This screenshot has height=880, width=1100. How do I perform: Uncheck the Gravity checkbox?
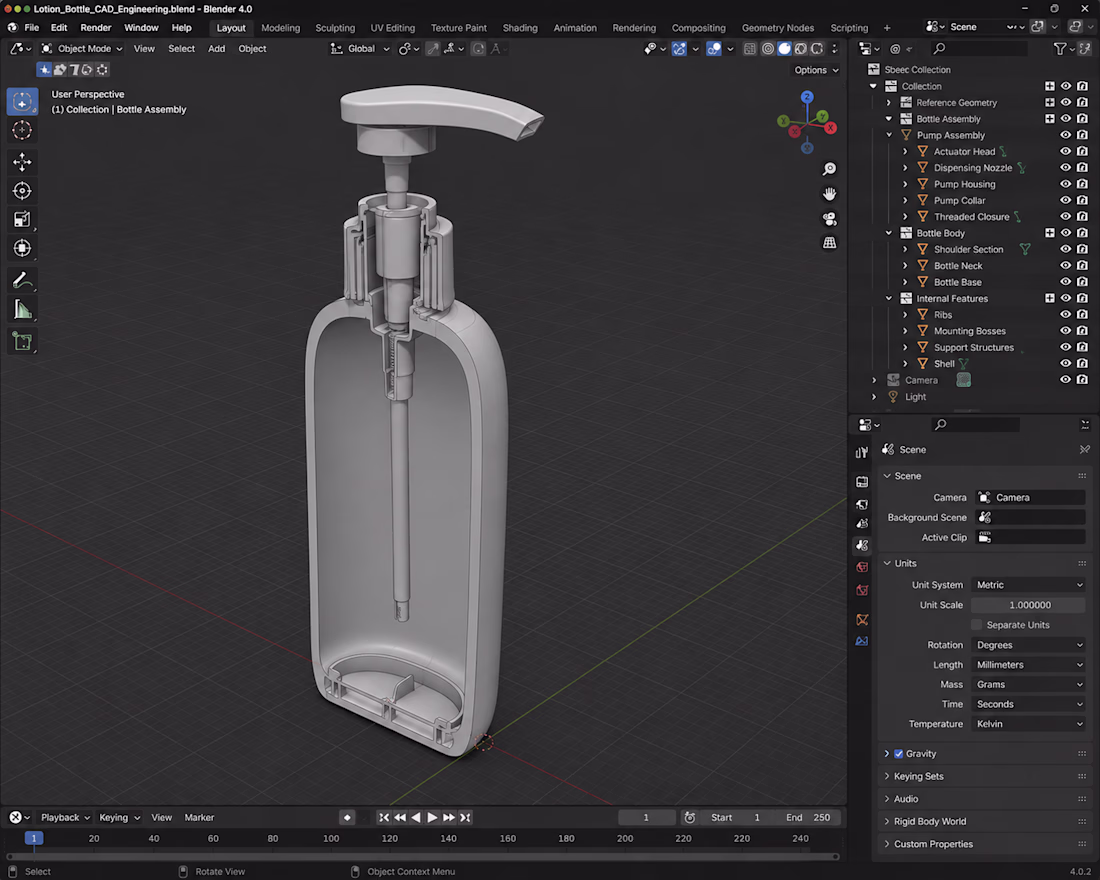(899, 754)
